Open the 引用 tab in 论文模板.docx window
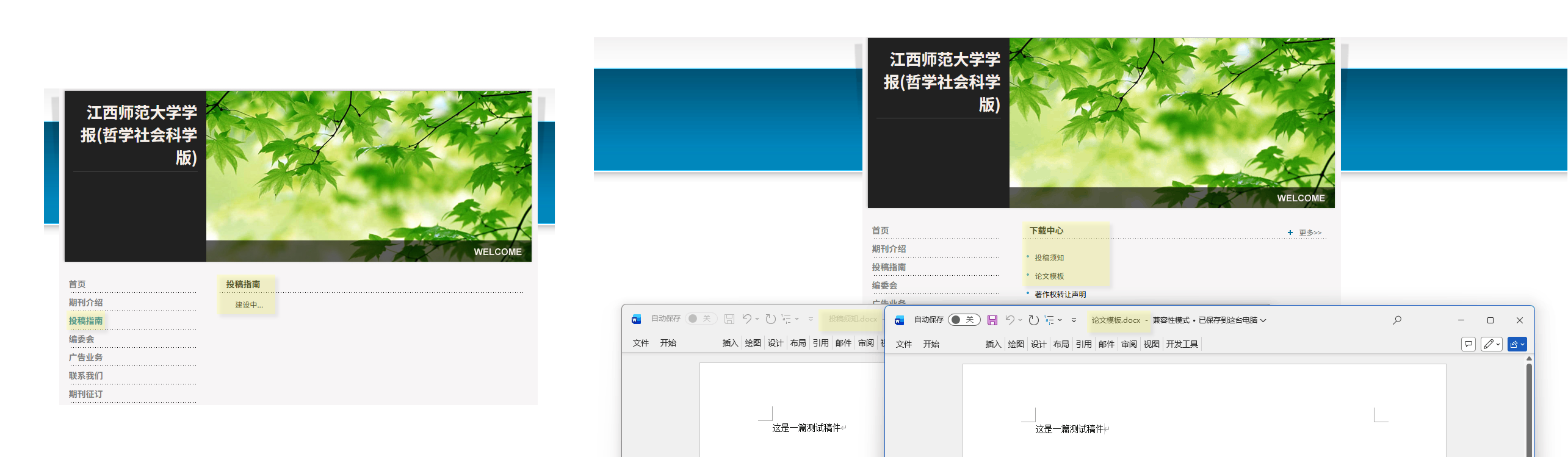 click(1084, 344)
